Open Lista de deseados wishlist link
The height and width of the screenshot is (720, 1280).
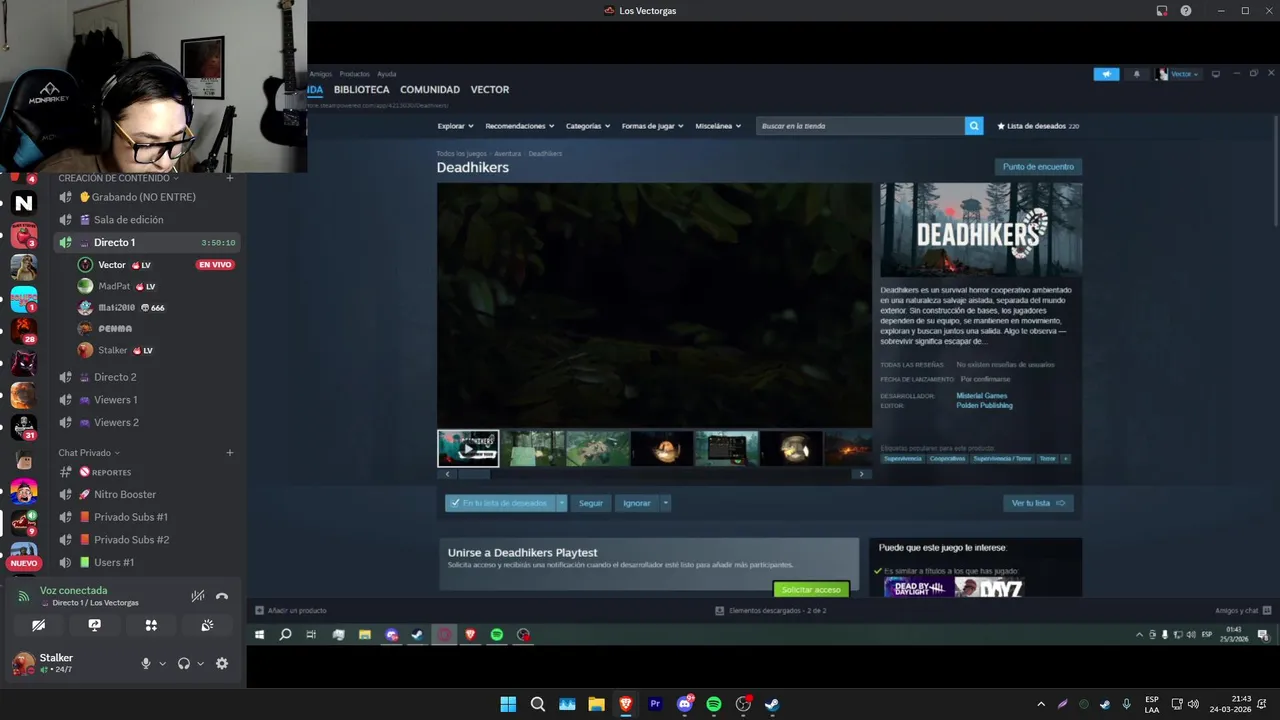coord(1038,126)
